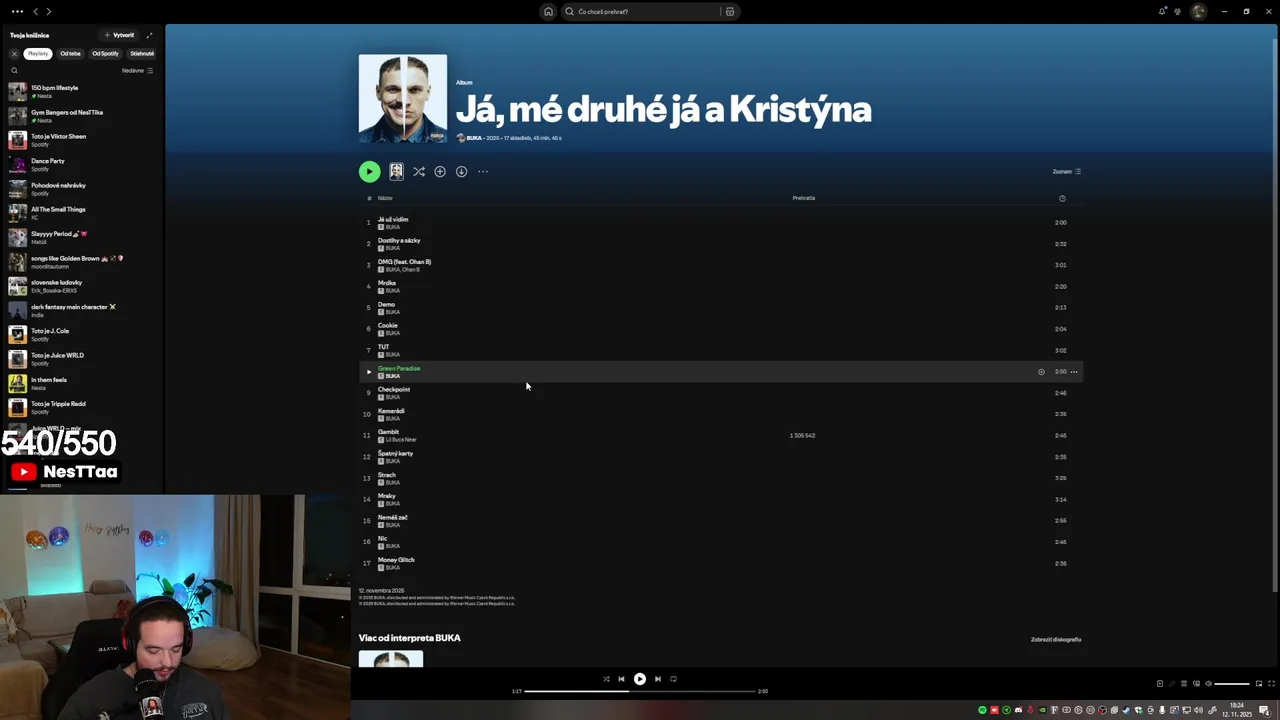Open the Zoznam view options dropdown
This screenshot has height=720, width=1280.
pos(1066,171)
